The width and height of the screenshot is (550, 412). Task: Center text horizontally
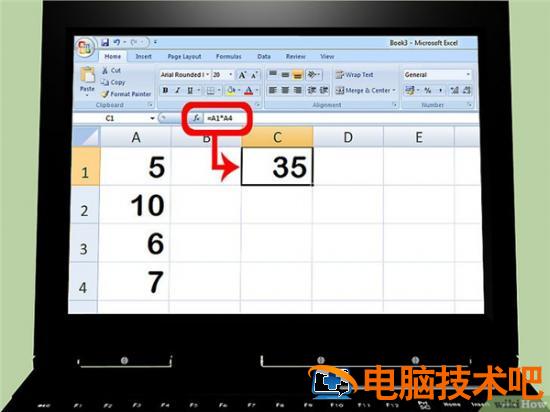[x=285, y=90]
